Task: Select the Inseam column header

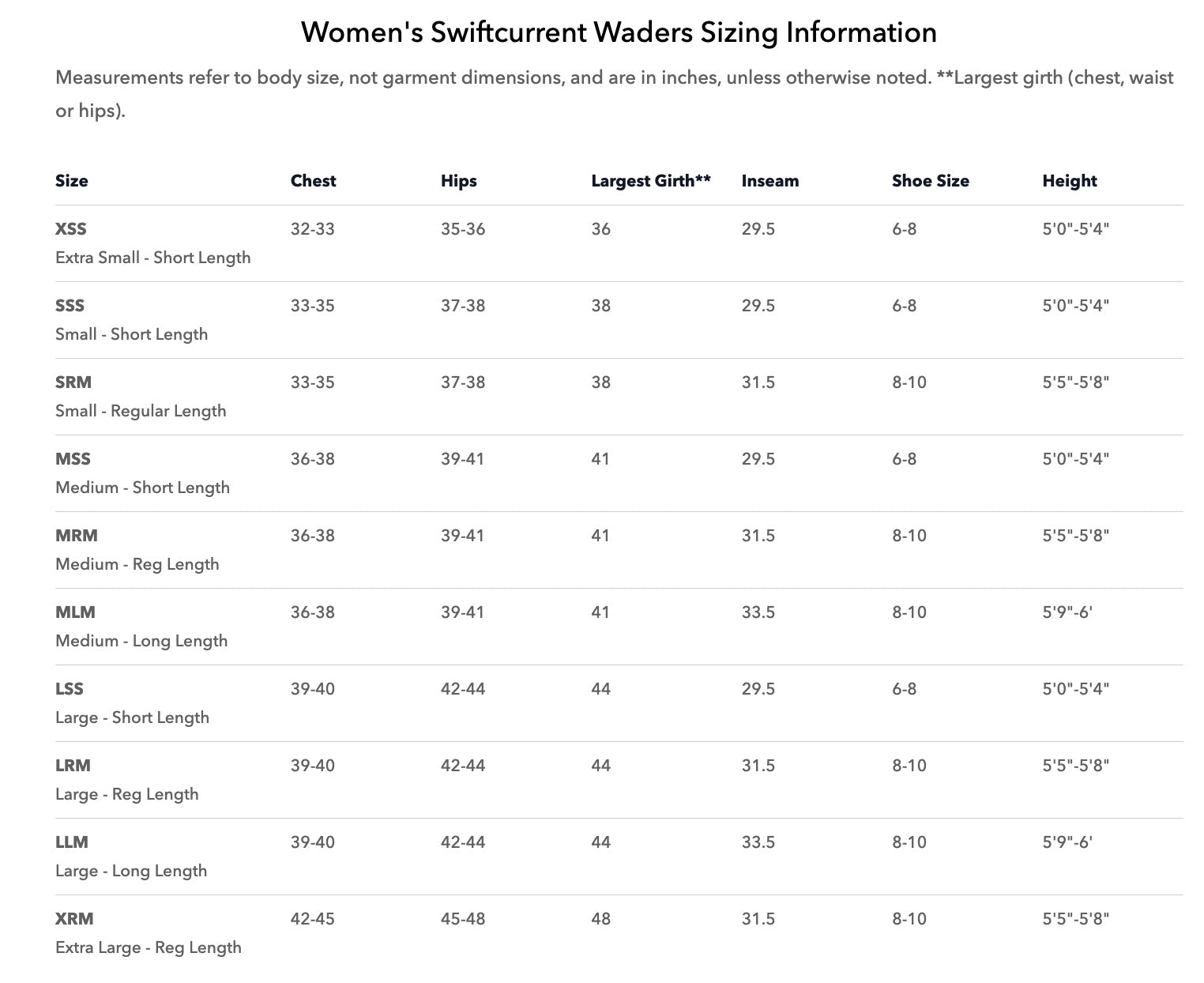Action: click(770, 181)
